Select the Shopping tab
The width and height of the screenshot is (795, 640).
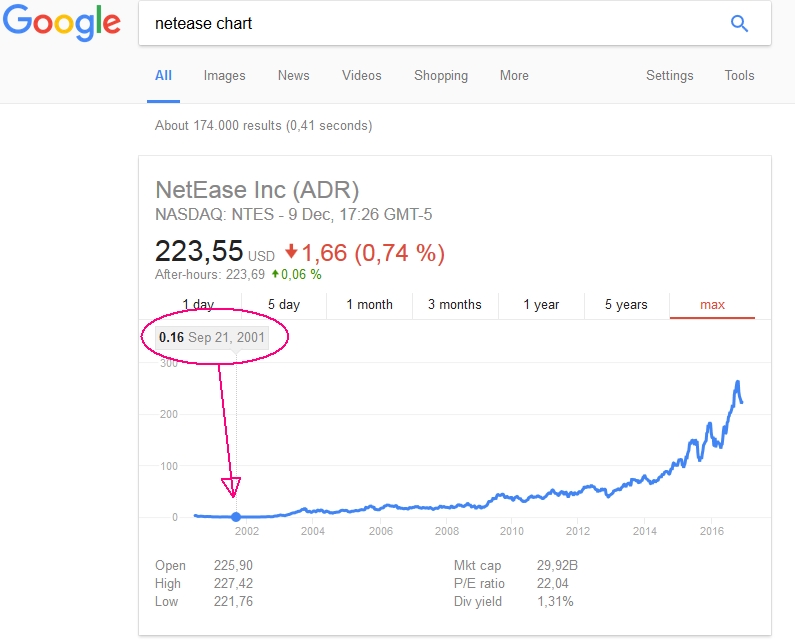pos(440,75)
